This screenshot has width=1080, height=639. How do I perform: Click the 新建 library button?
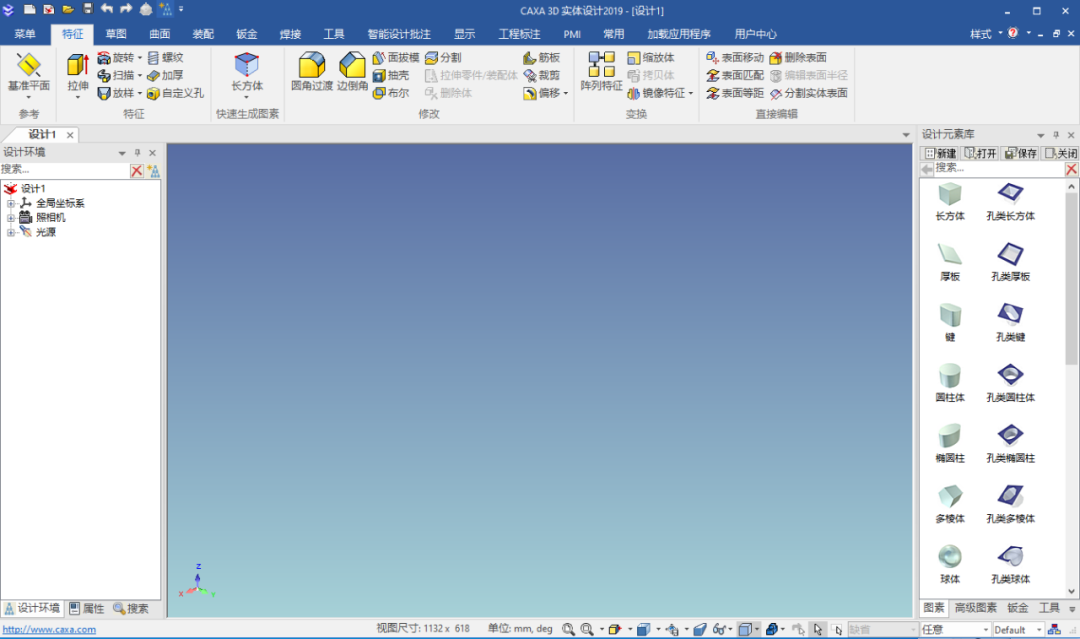[x=940, y=153]
